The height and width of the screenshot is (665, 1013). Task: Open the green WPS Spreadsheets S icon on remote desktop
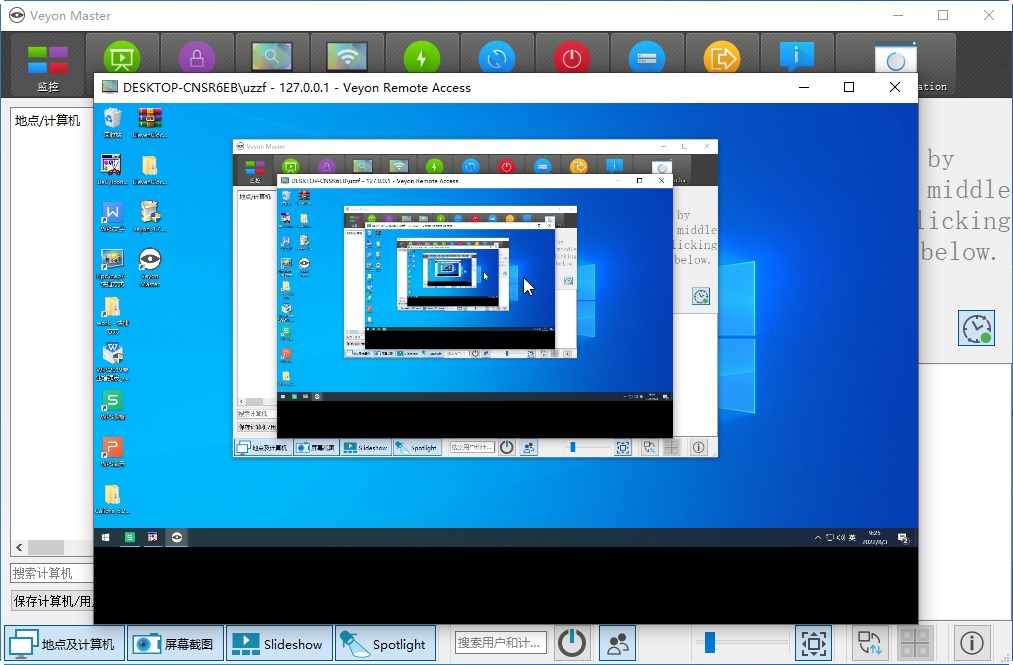(112, 405)
